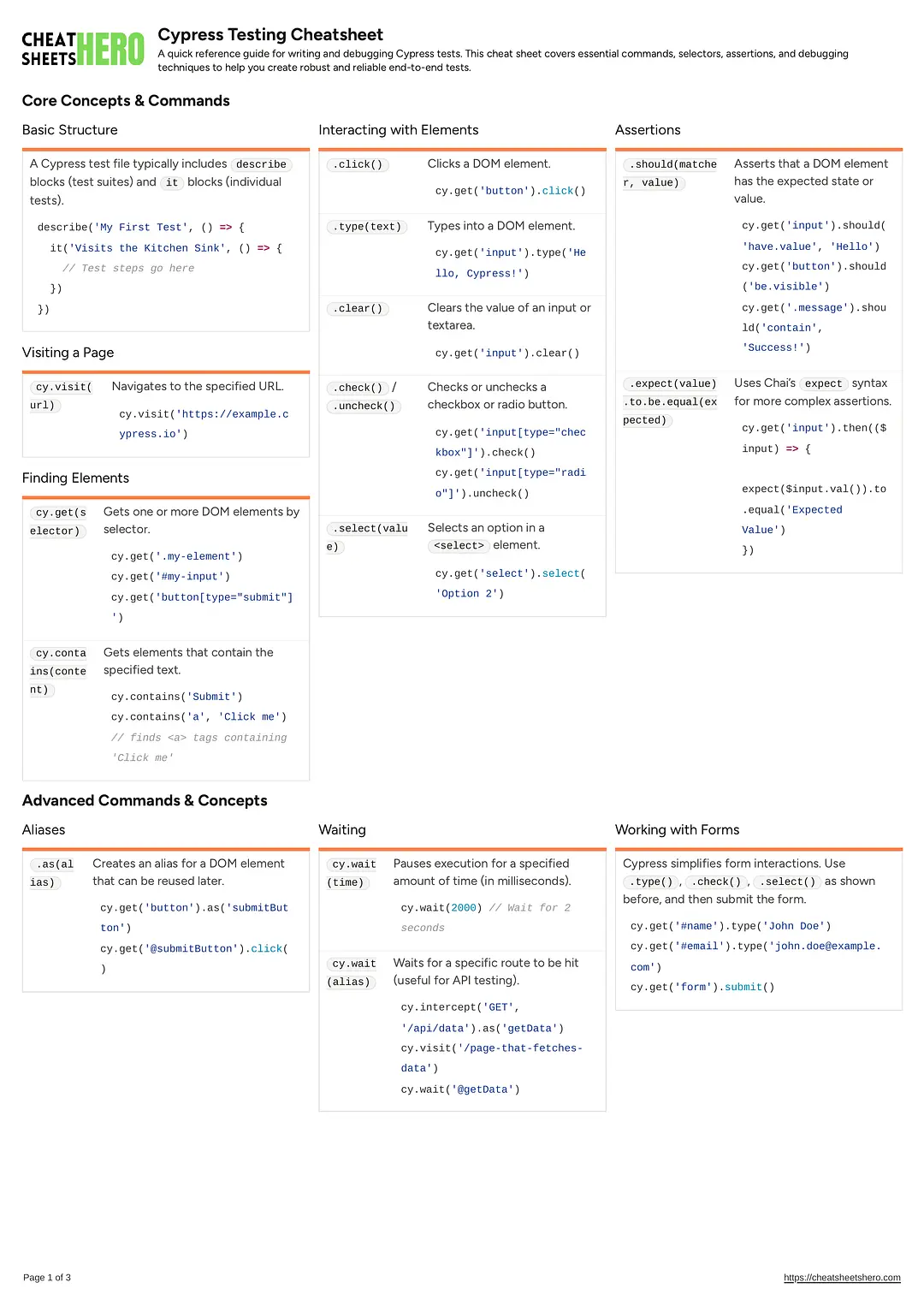Click the Finding Elements section title
924x1306 pixels.
75,478
